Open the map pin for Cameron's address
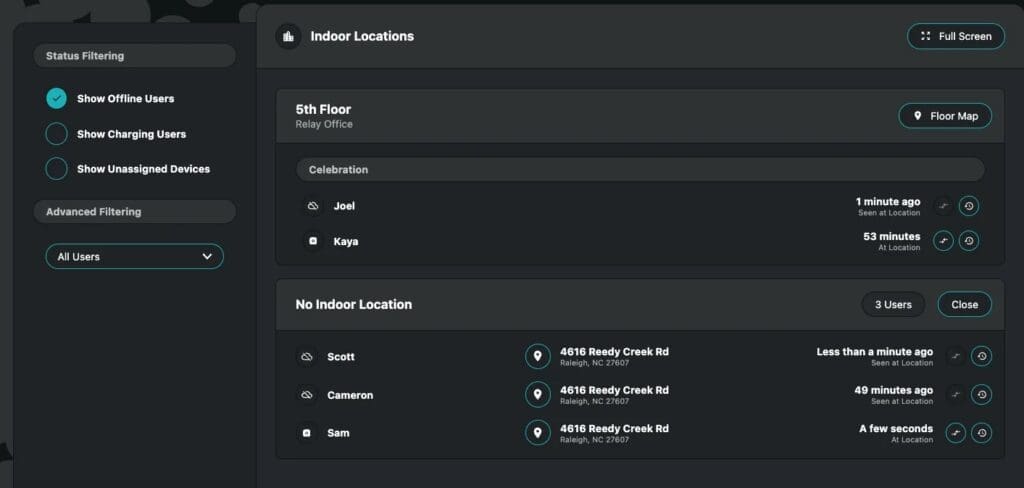This screenshot has height=488, width=1024. click(537, 395)
